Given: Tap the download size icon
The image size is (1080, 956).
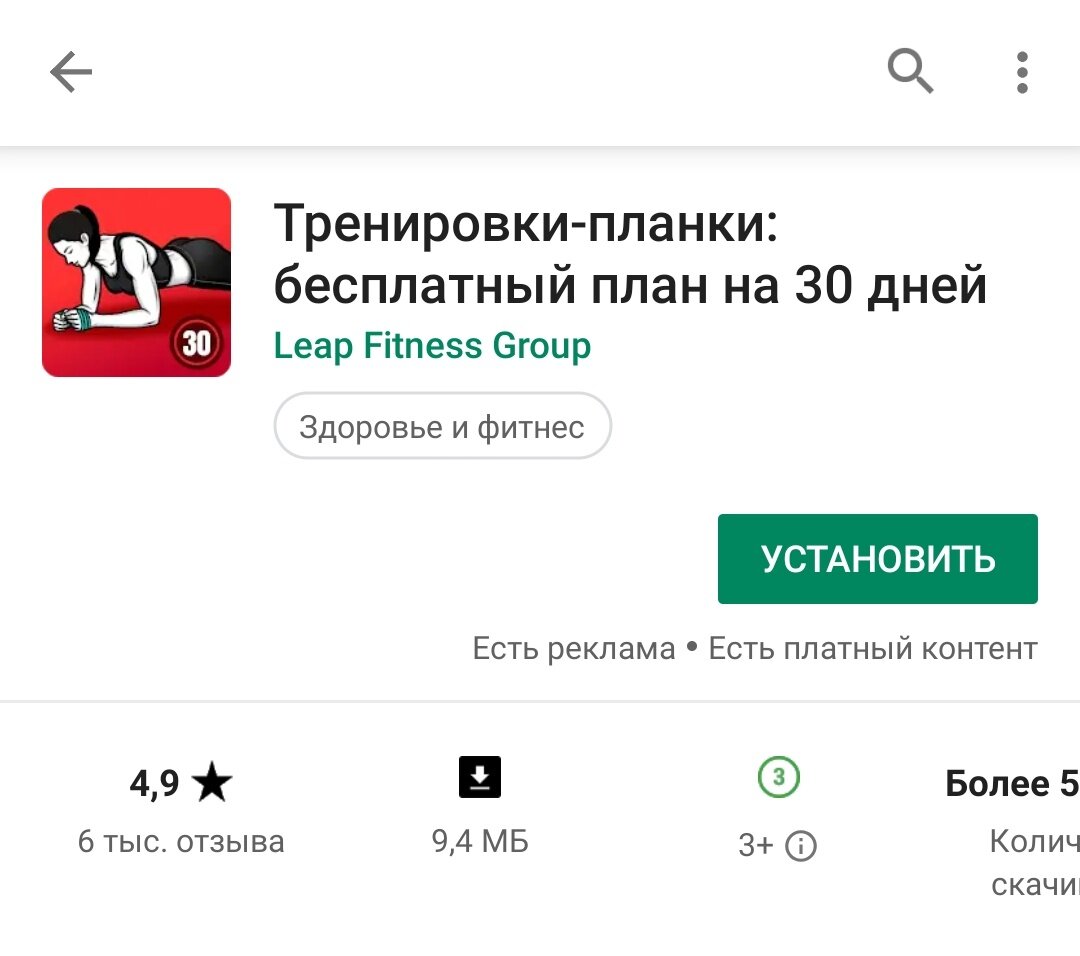Looking at the screenshot, I should click(480, 777).
